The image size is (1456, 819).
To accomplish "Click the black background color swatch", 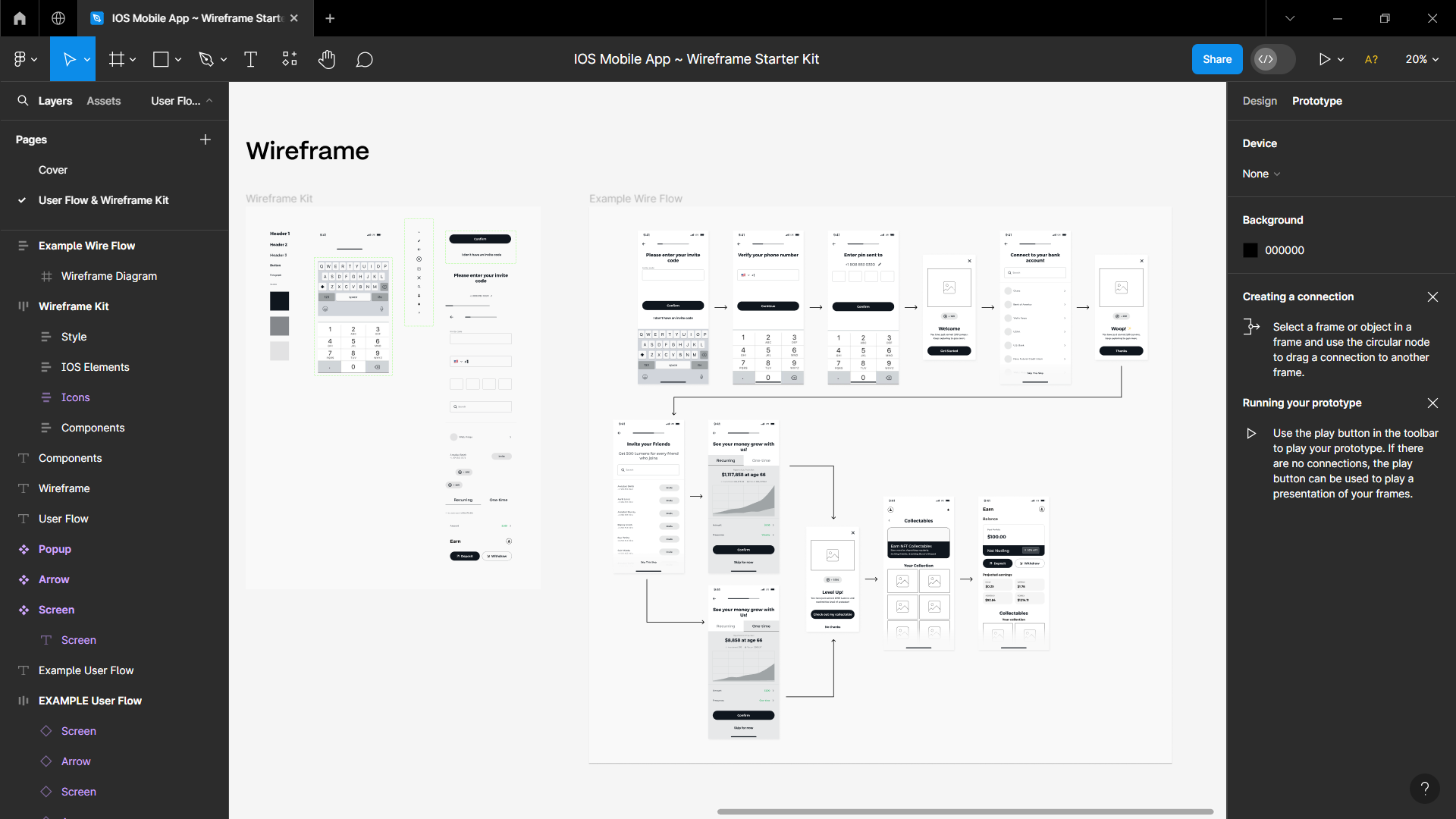I will [x=1250, y=250].
